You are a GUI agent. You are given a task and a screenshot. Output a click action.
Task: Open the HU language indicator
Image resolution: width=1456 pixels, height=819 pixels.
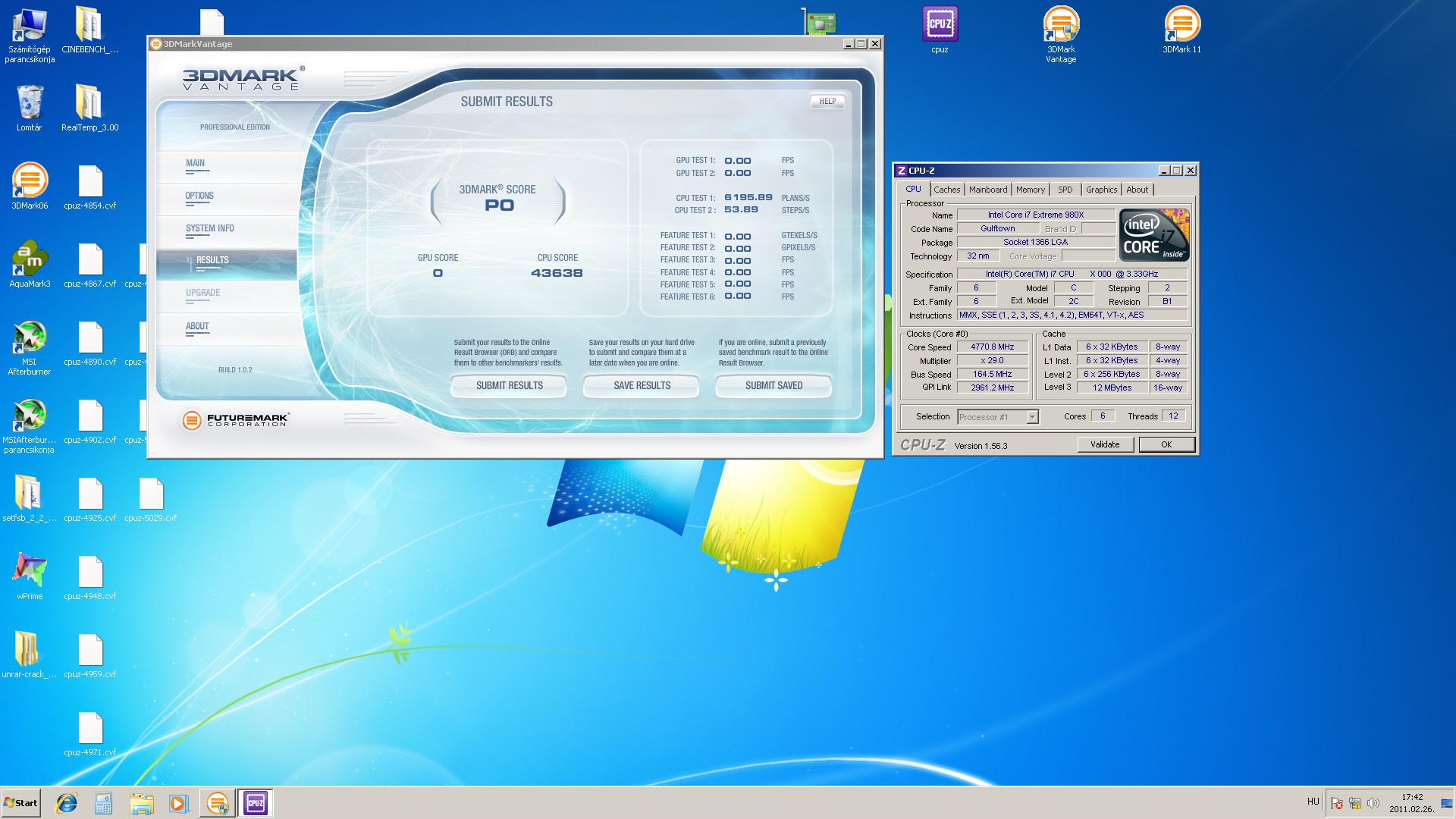click(1313, 802)
